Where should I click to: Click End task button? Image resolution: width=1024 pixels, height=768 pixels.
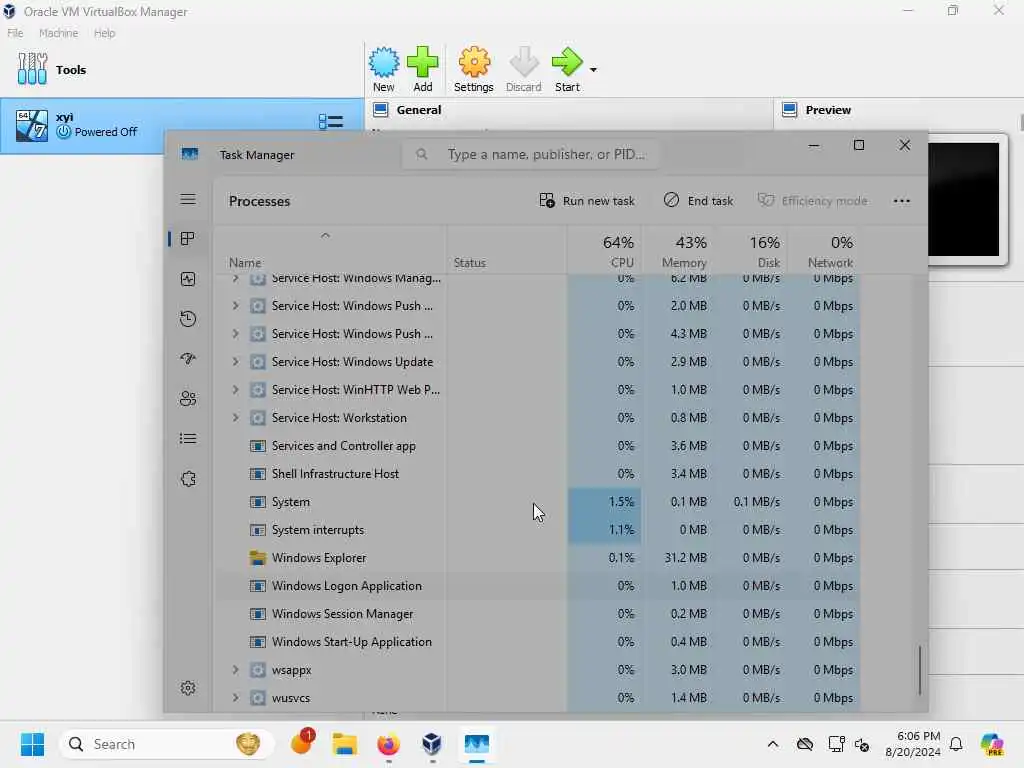tap(698, 200)
